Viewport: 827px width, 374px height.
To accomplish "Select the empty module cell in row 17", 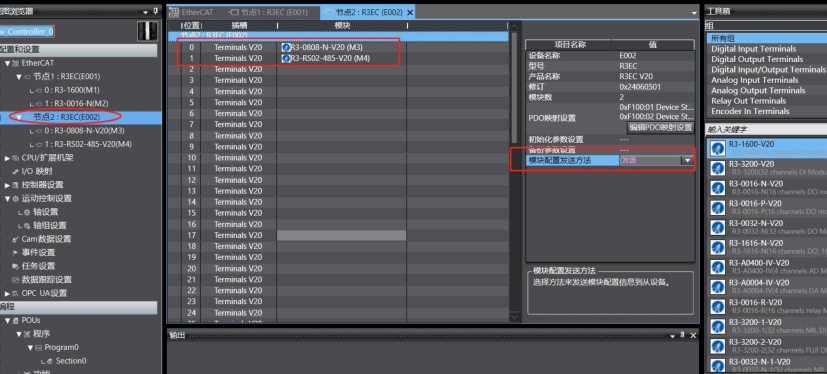I will pyautogui.click(x=341, y=235).
